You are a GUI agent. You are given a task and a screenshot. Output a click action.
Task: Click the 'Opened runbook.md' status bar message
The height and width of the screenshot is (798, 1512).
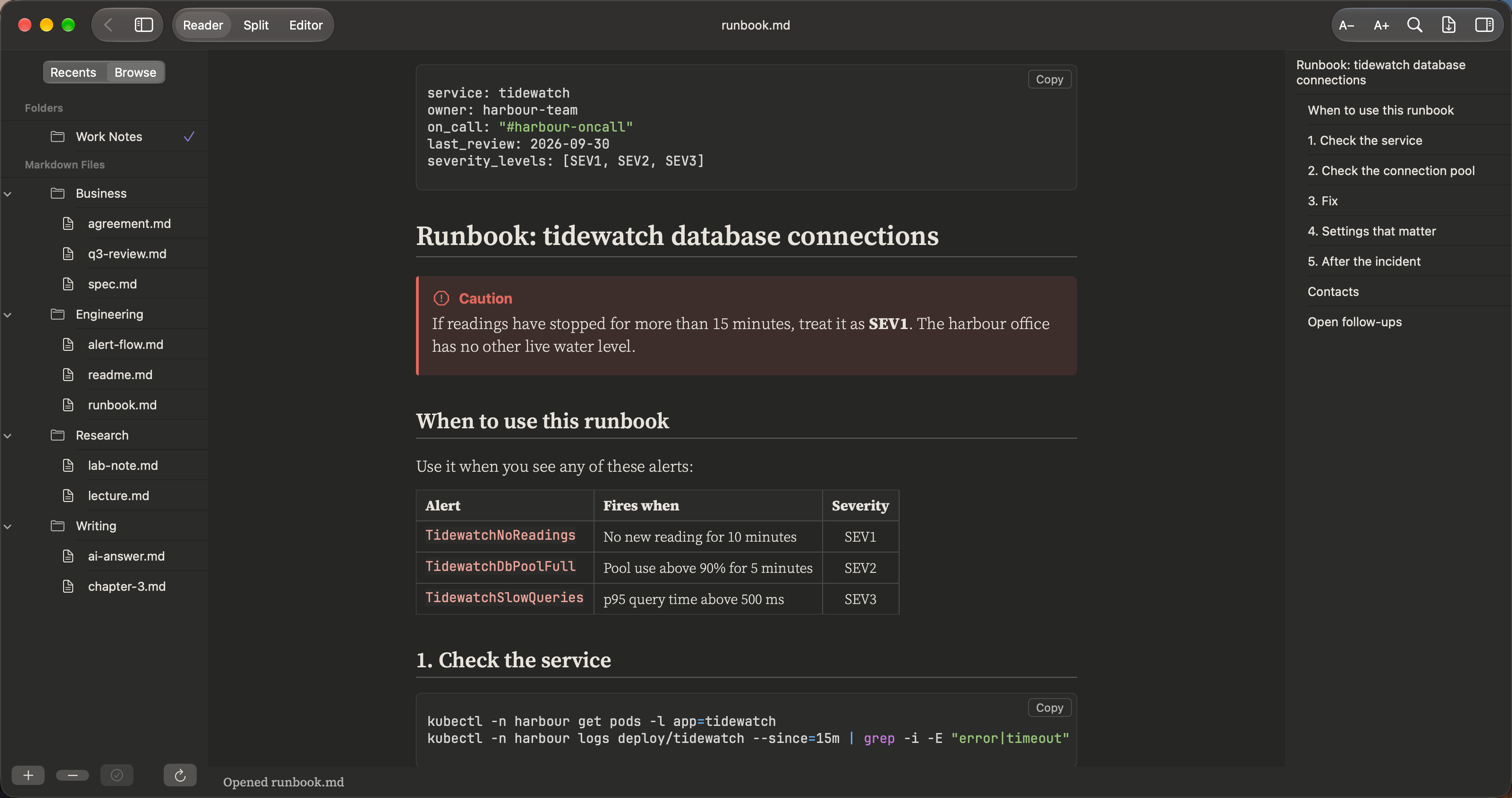coord(284,782)
